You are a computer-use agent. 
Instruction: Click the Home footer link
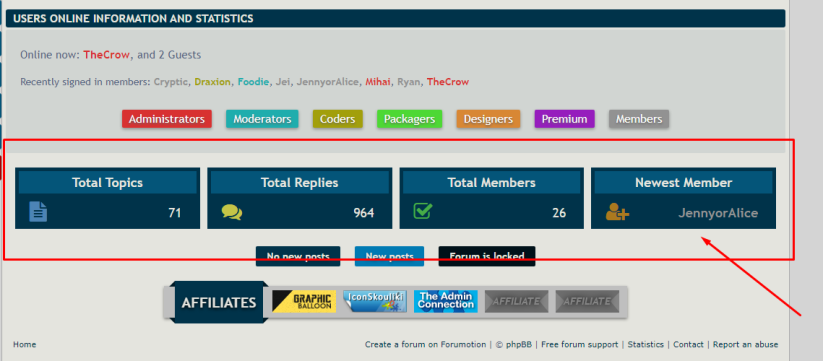coord(25,345)
